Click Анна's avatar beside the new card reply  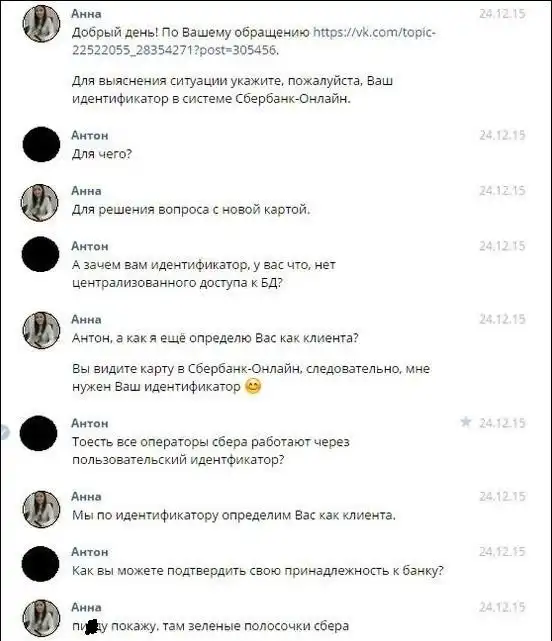coord(40,203)
